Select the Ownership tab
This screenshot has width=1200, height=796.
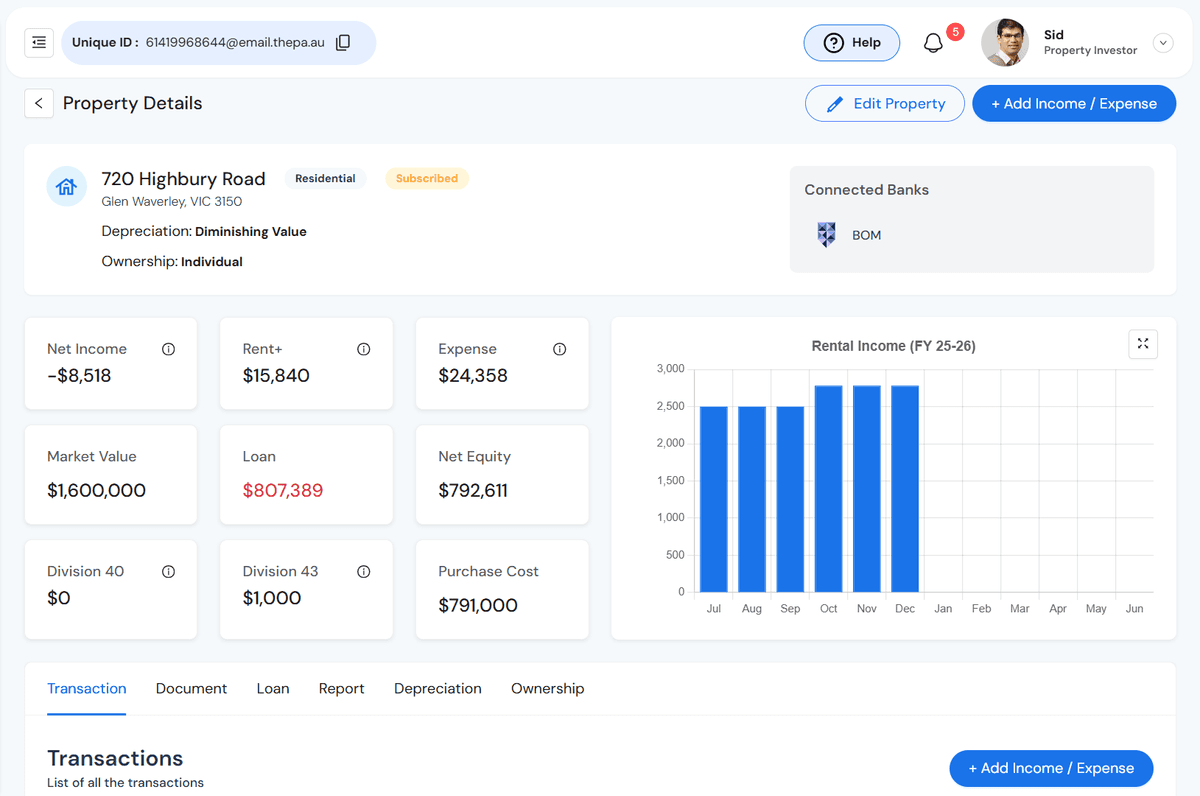tap(547, 689)
